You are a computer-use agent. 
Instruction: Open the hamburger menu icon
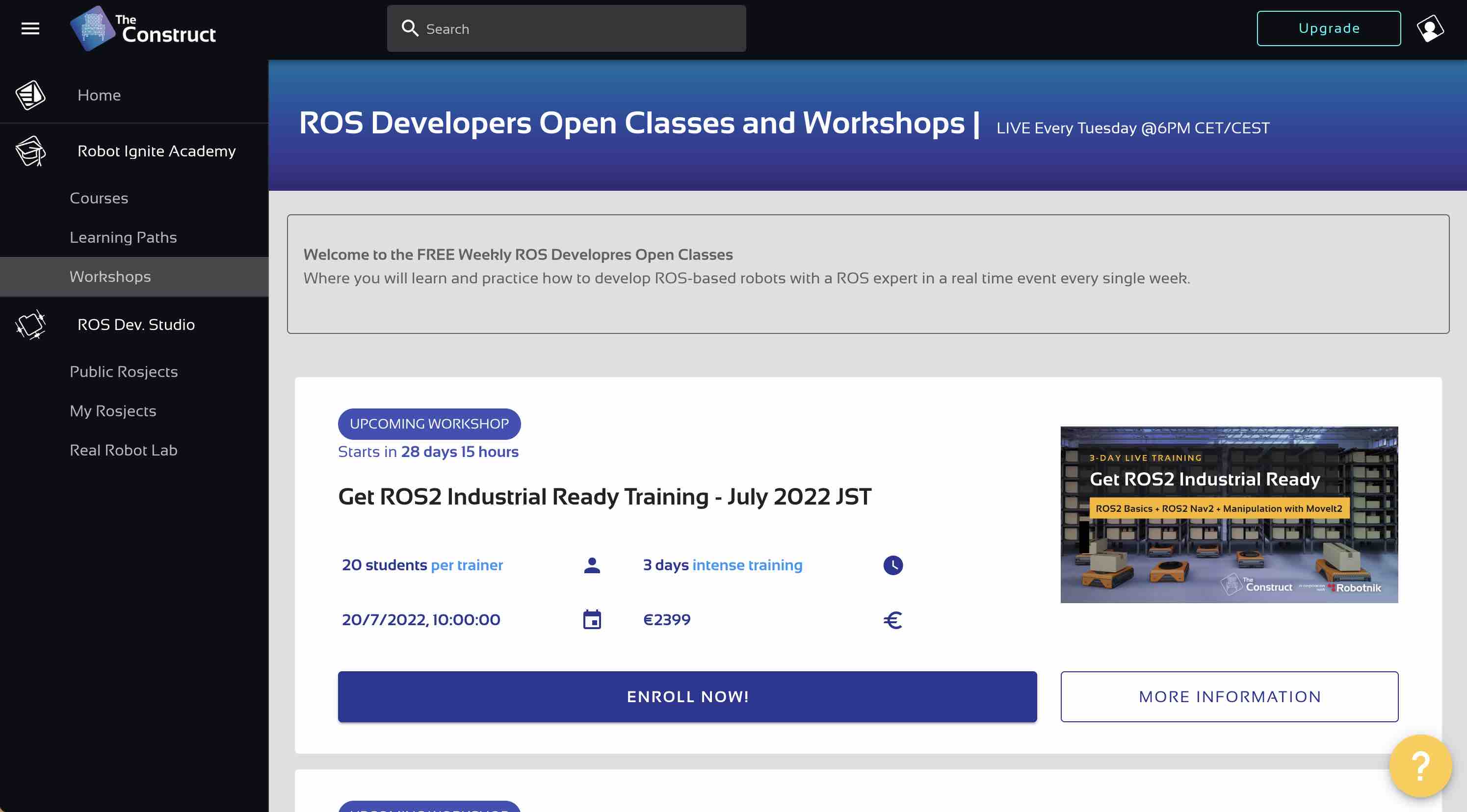30,28
